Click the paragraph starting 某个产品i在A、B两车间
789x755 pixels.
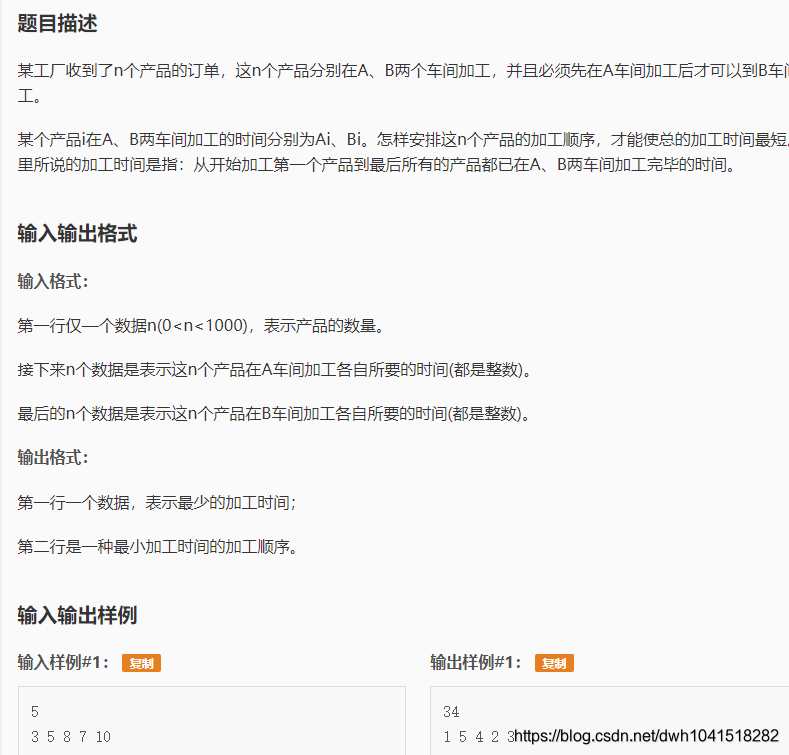pyautogui.click(x=403, y=152)
